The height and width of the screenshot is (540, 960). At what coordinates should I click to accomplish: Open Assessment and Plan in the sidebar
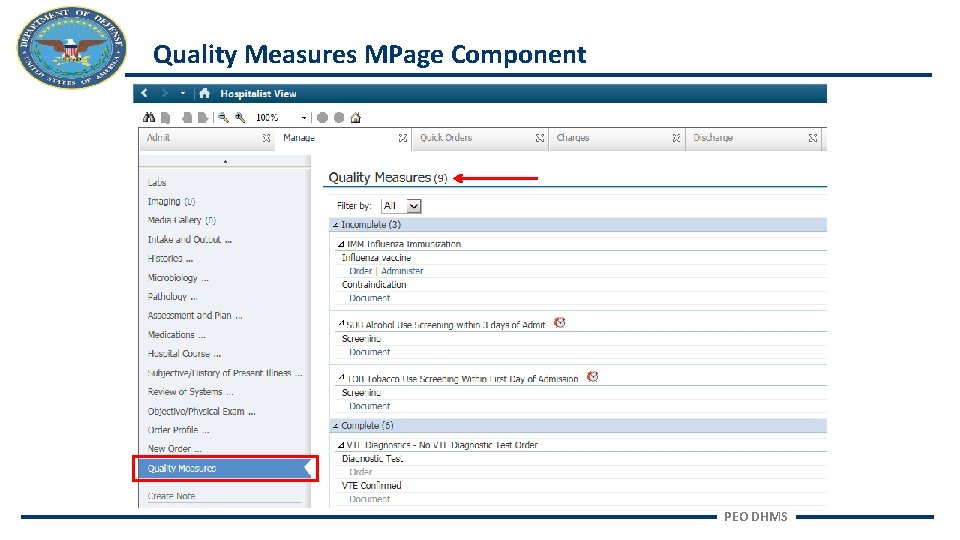pos(195,315)
